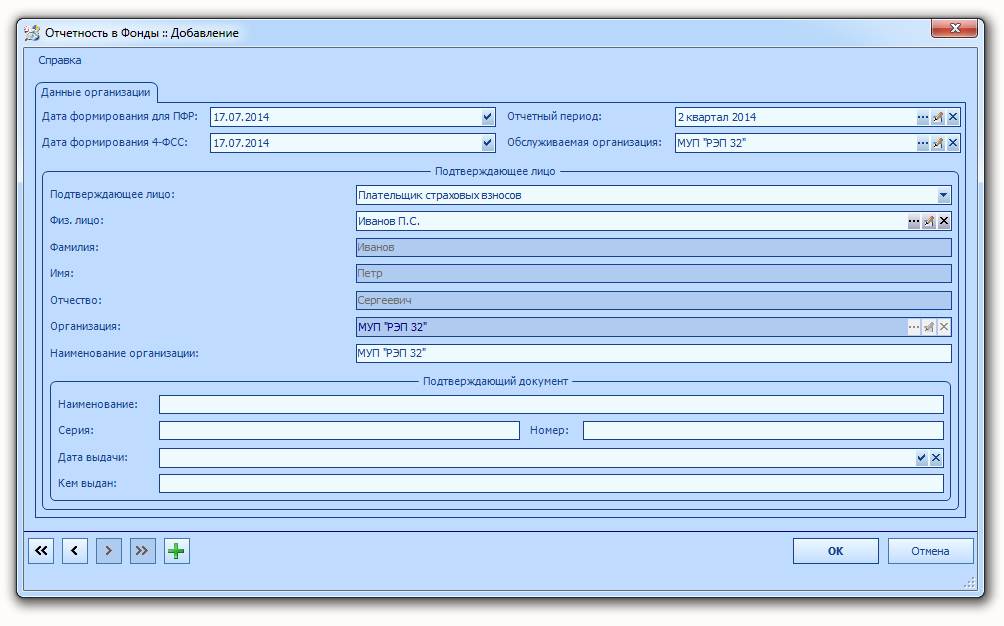Switch to Данные организации tab
This screenshot has height=626, width=1004.
(x=96, y=92)
